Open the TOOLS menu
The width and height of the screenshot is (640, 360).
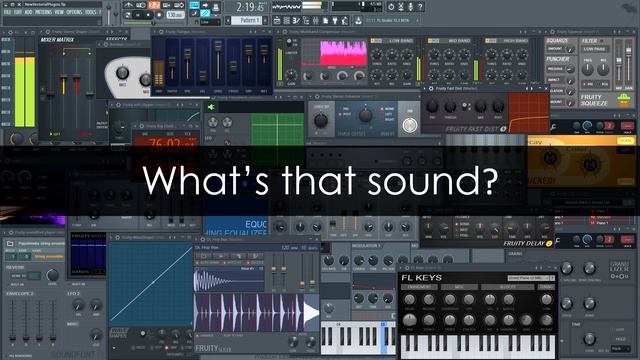click(x=90, y=13)
